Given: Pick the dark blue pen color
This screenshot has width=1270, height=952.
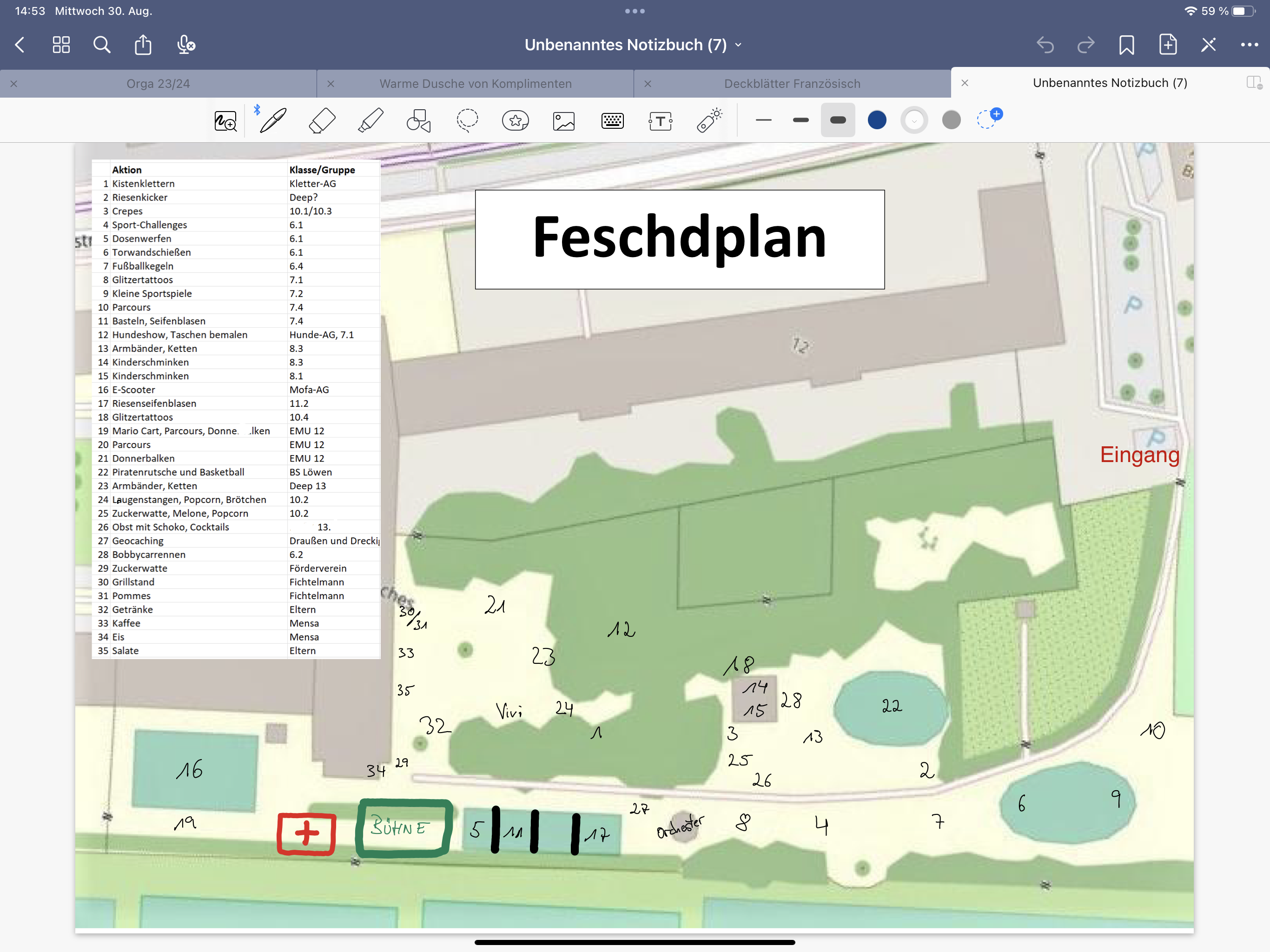Looking at the screenshot, I should (877, 120).
